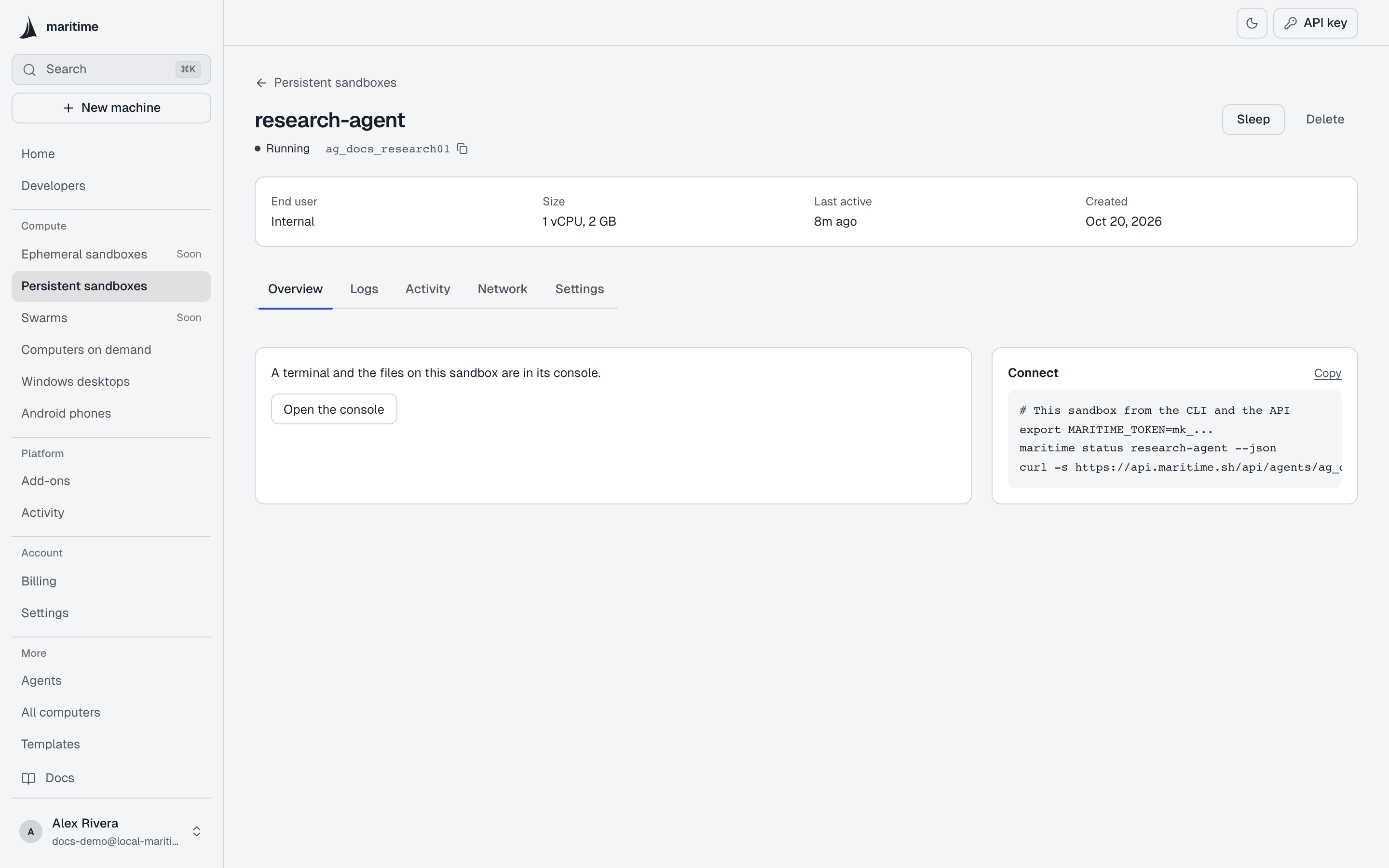Image resolution: width=1389 pixels, height=868 pixels.
Task: Click the magnifier icon in the search box
Action: coord(29,69)
